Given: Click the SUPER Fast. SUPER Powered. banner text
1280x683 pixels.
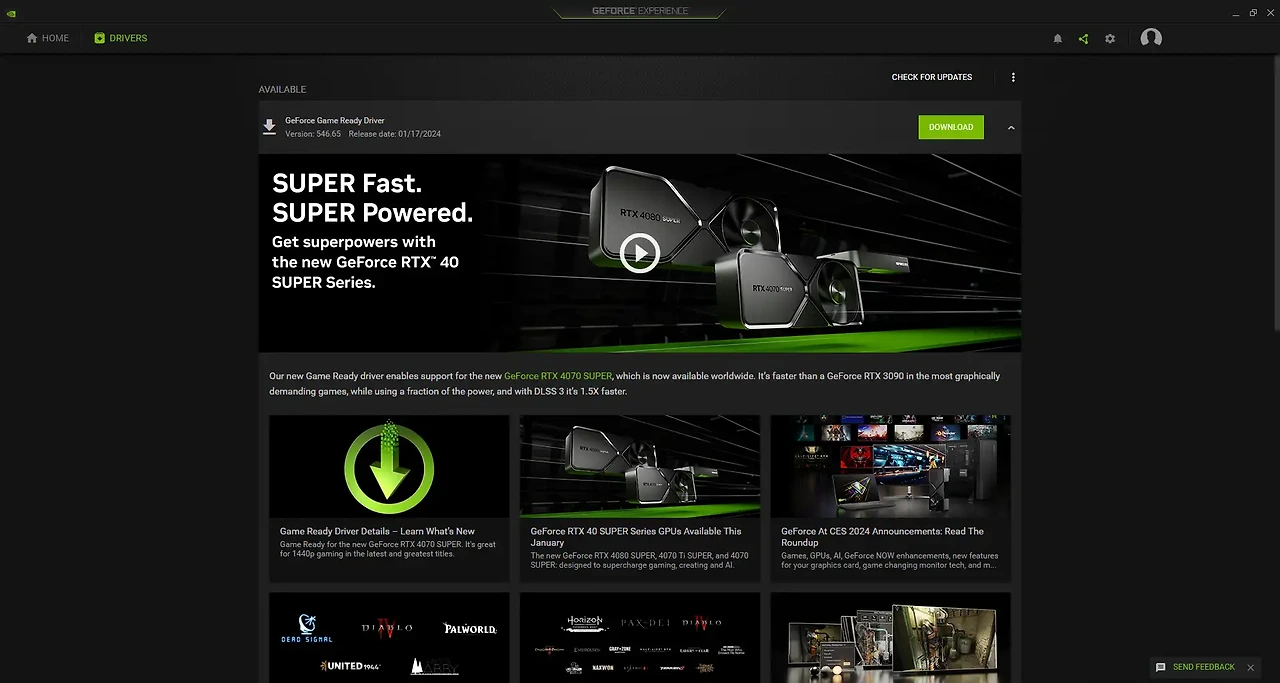Looking at the screenshot, I should point(372,198).
